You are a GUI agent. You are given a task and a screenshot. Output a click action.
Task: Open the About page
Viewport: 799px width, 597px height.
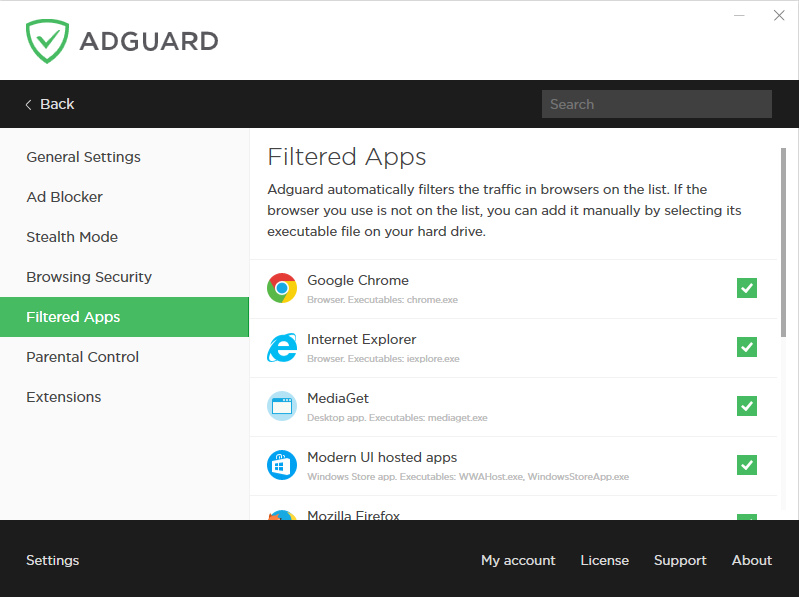coord(752,560)
